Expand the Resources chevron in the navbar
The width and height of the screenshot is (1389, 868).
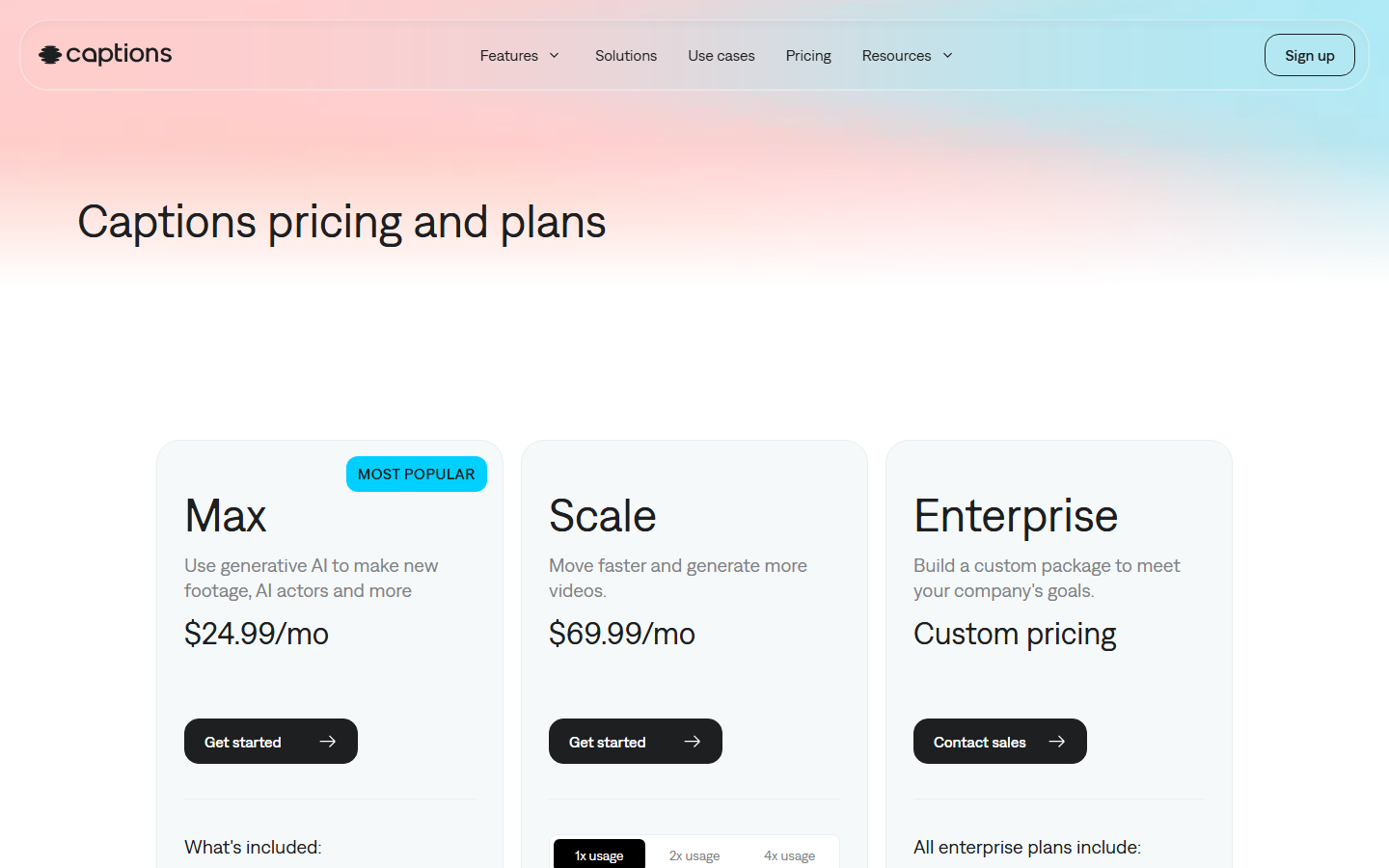click(947, 56)
